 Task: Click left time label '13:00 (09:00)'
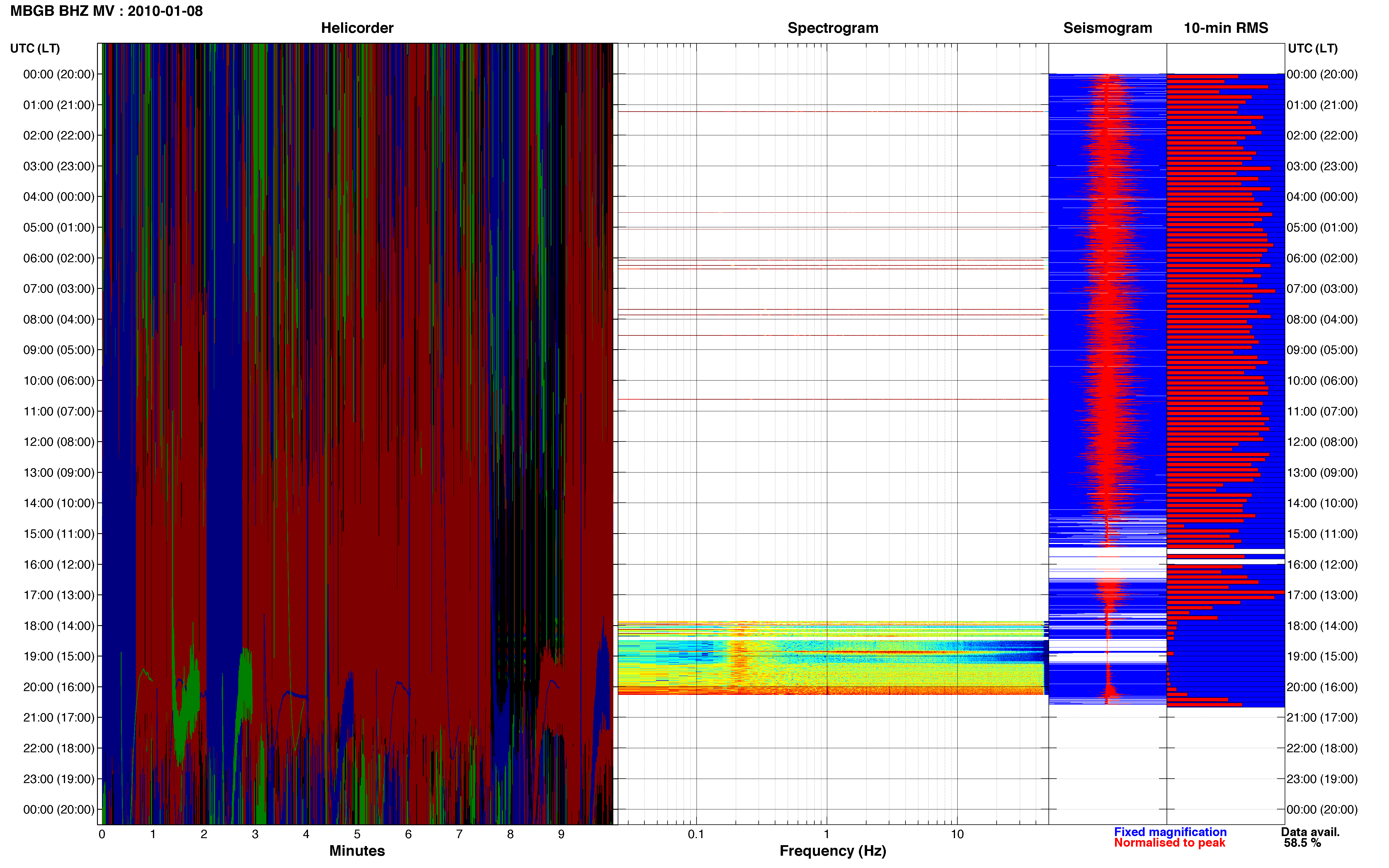(59, 473)
